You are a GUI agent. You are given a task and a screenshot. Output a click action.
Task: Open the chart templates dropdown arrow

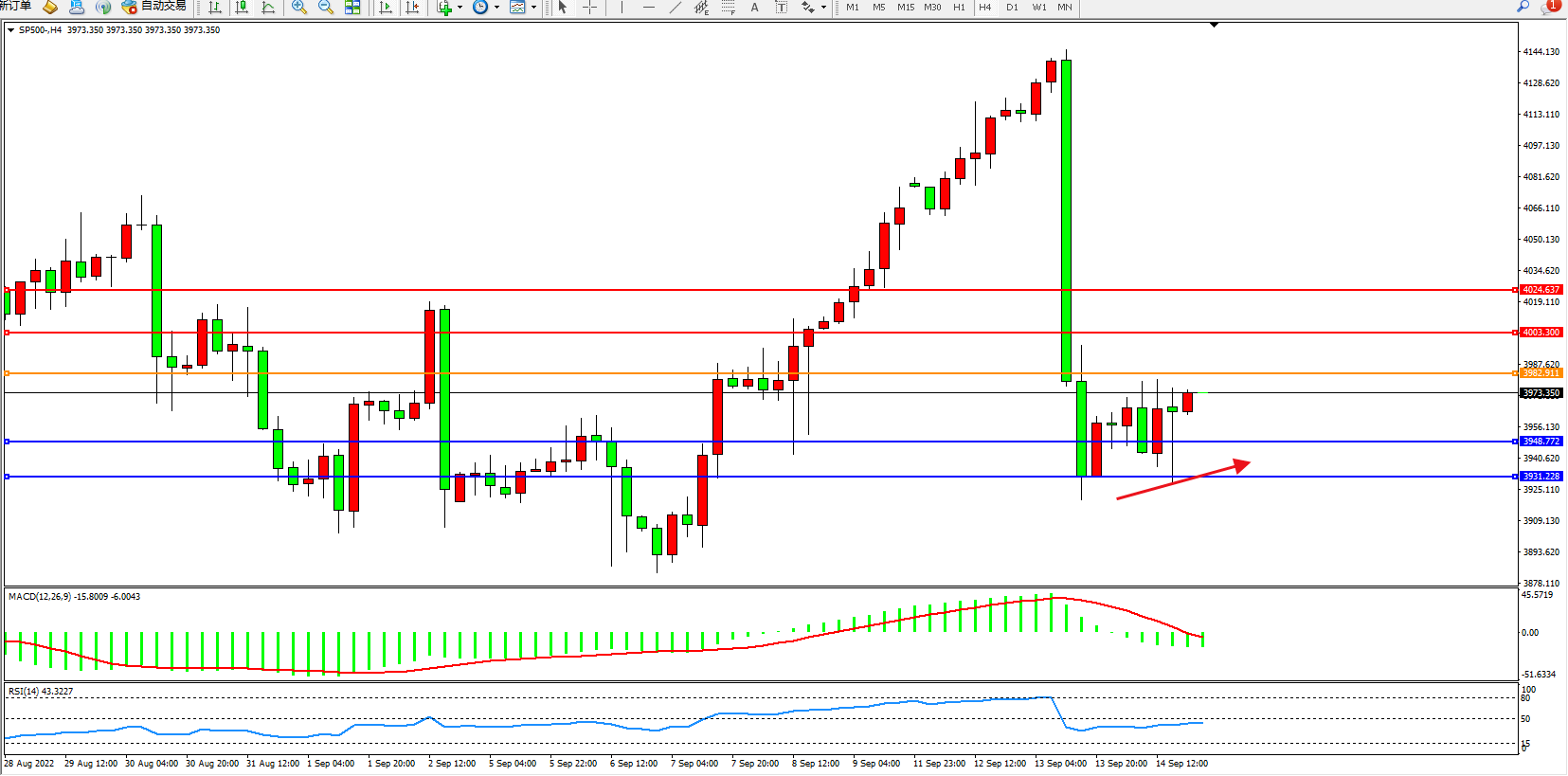point(533,8)
